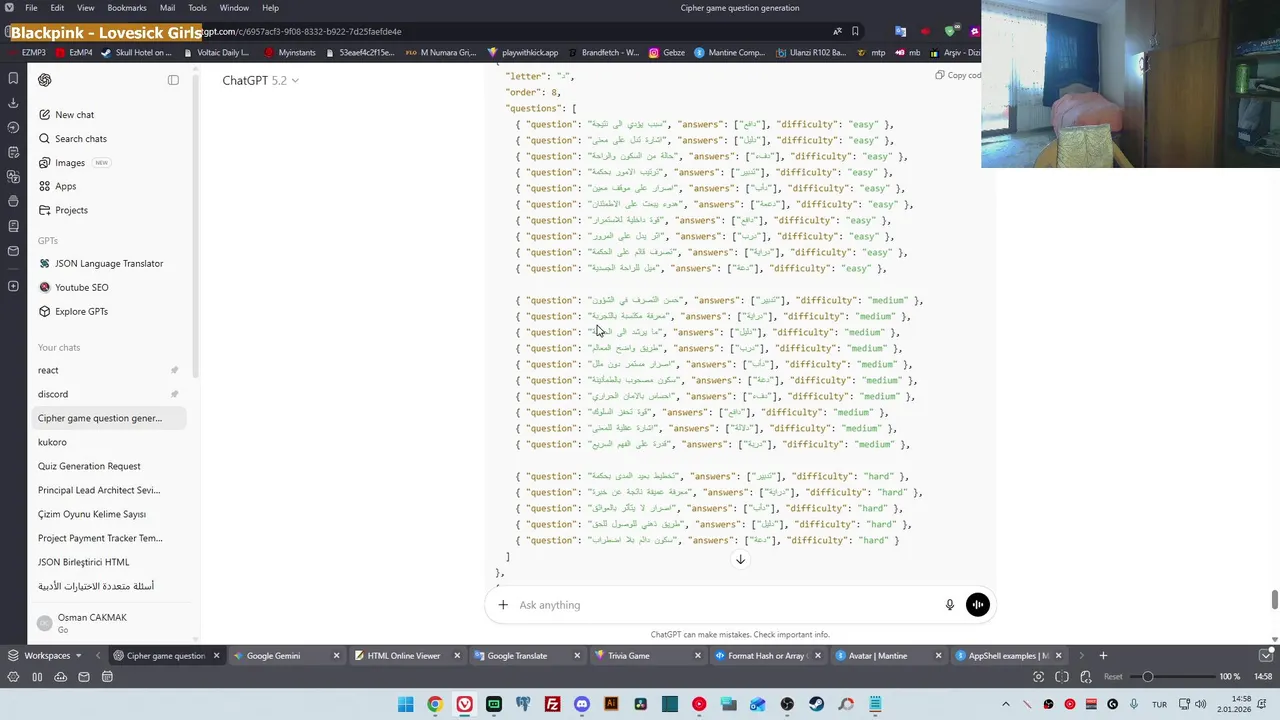Image resolution: width=1280 pixels, height=720 pixels.
Task: Show hidden tray icons chevron
Action: point(1006,704)
